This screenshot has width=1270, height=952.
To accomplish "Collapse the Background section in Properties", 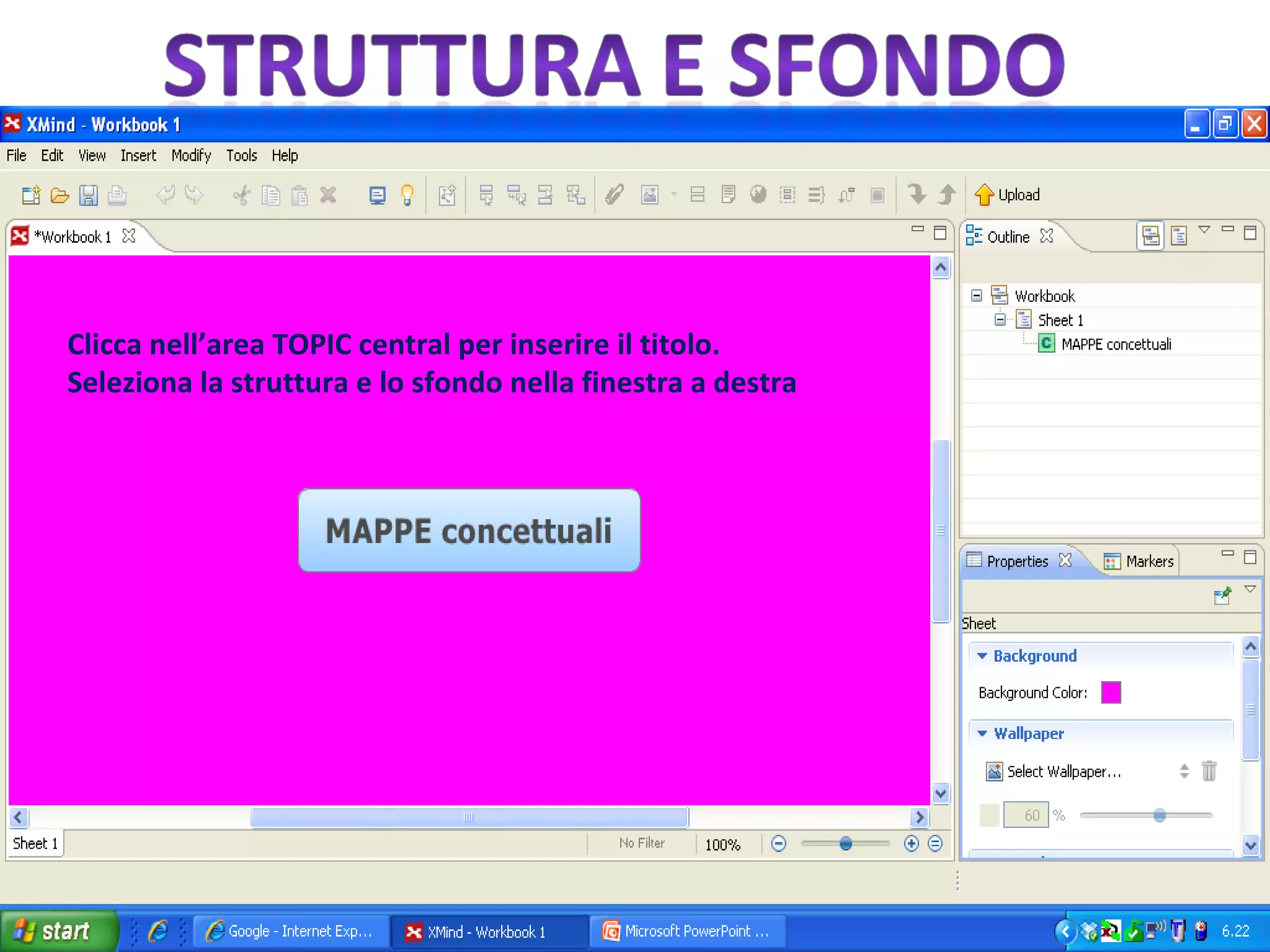I will [982, 656].
